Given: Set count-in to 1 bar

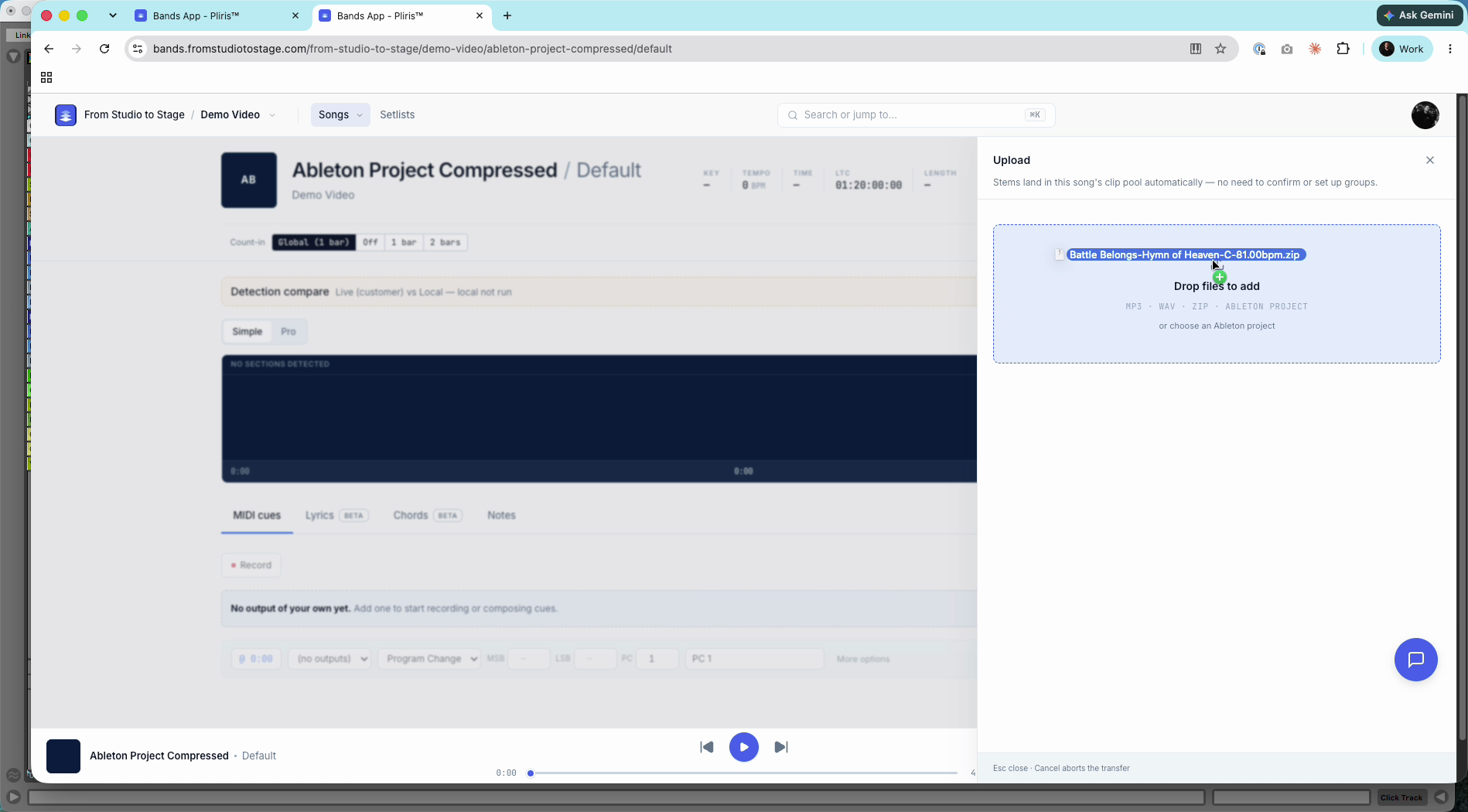Looking at the screenshot, I should tap(404, 242).
